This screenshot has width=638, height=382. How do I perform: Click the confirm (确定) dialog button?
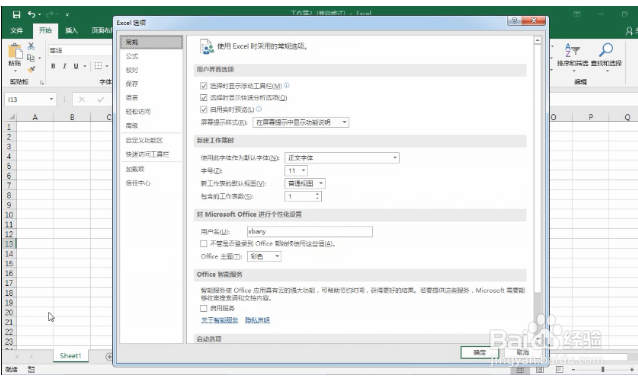480,352
